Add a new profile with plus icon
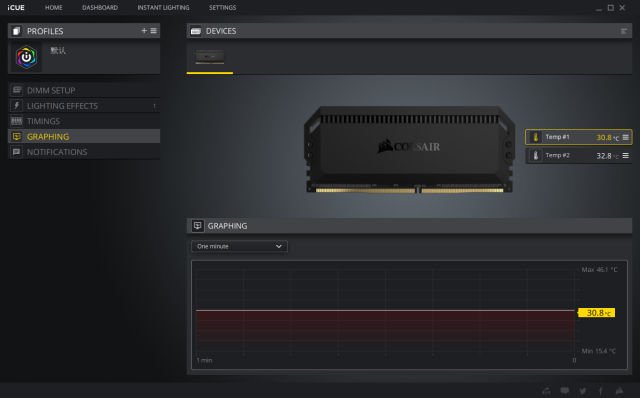 pyautogui.click(x=144, y=31)
